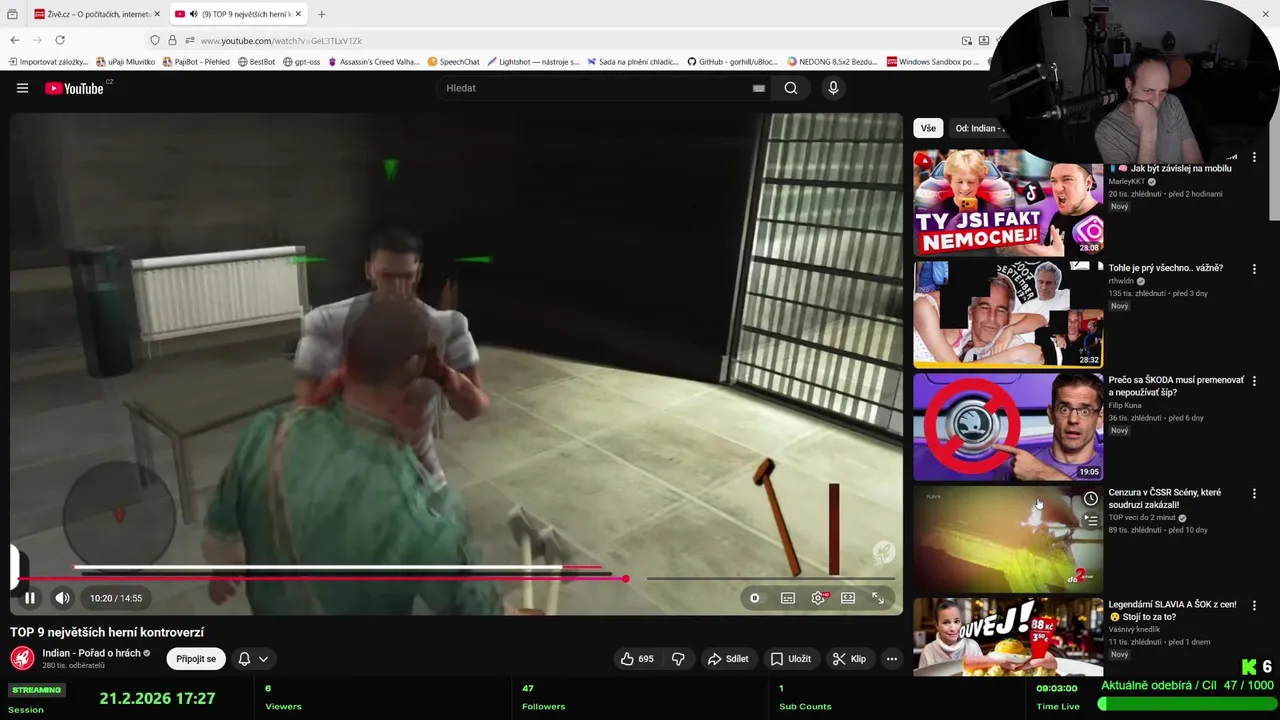
Task: Go back with the browser back arrow
Action: [14, 40]
